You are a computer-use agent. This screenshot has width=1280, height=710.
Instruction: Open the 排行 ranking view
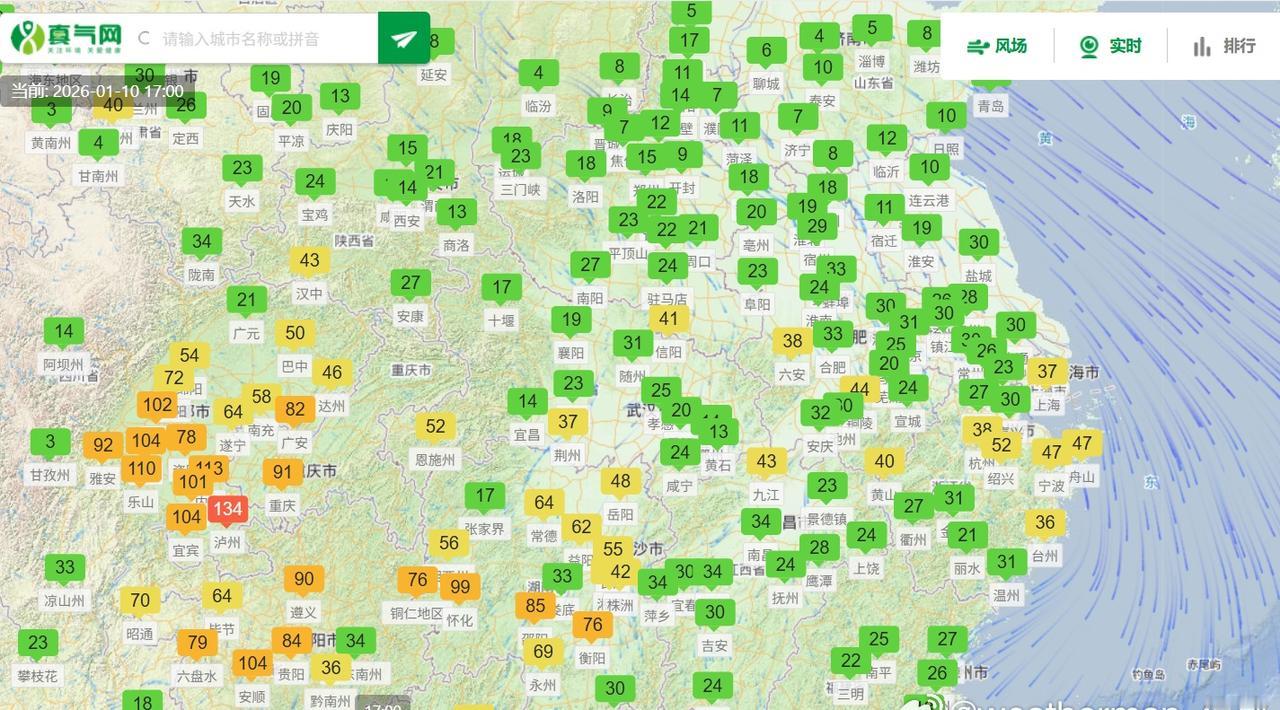[x=1224, y=46]
